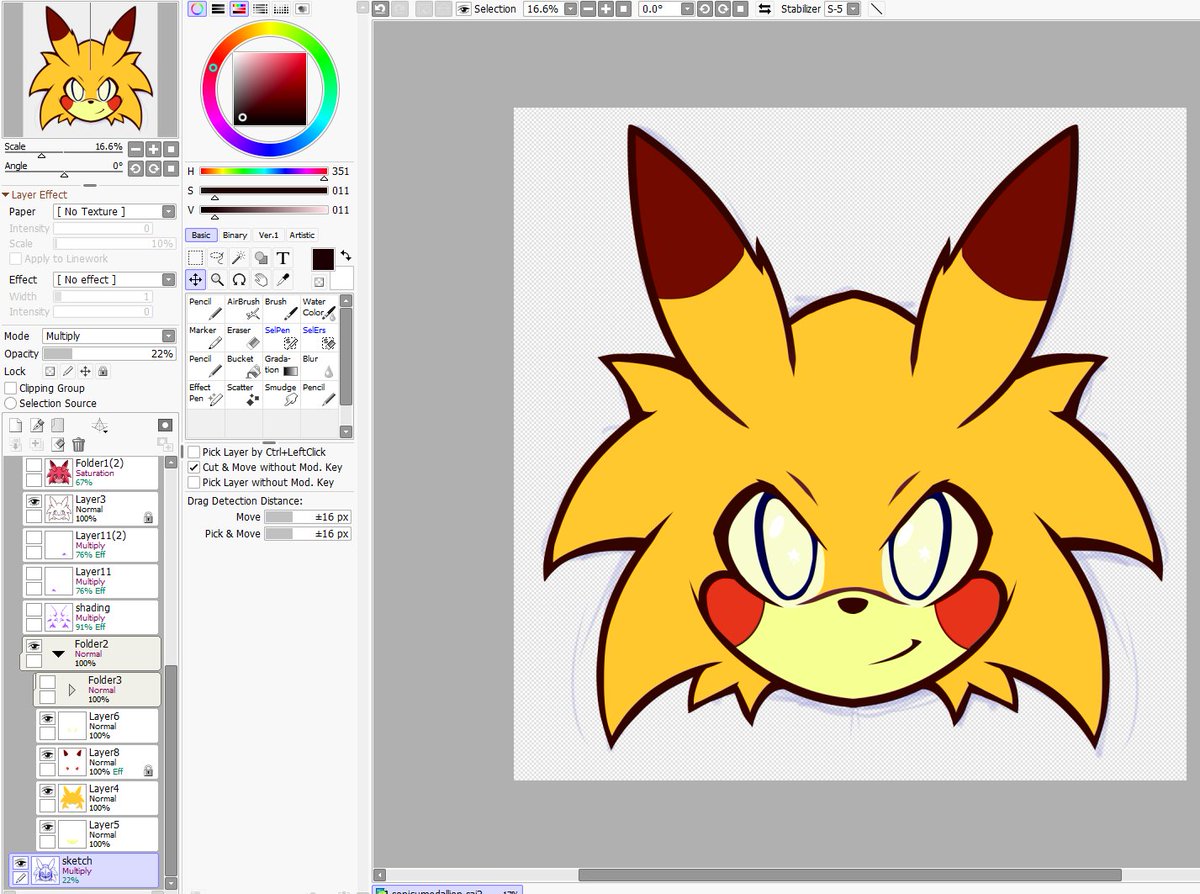This screenshot has height=894, width=1200.
Task: Open the 0.0° rotation angle dropdown
Action: 687,9
